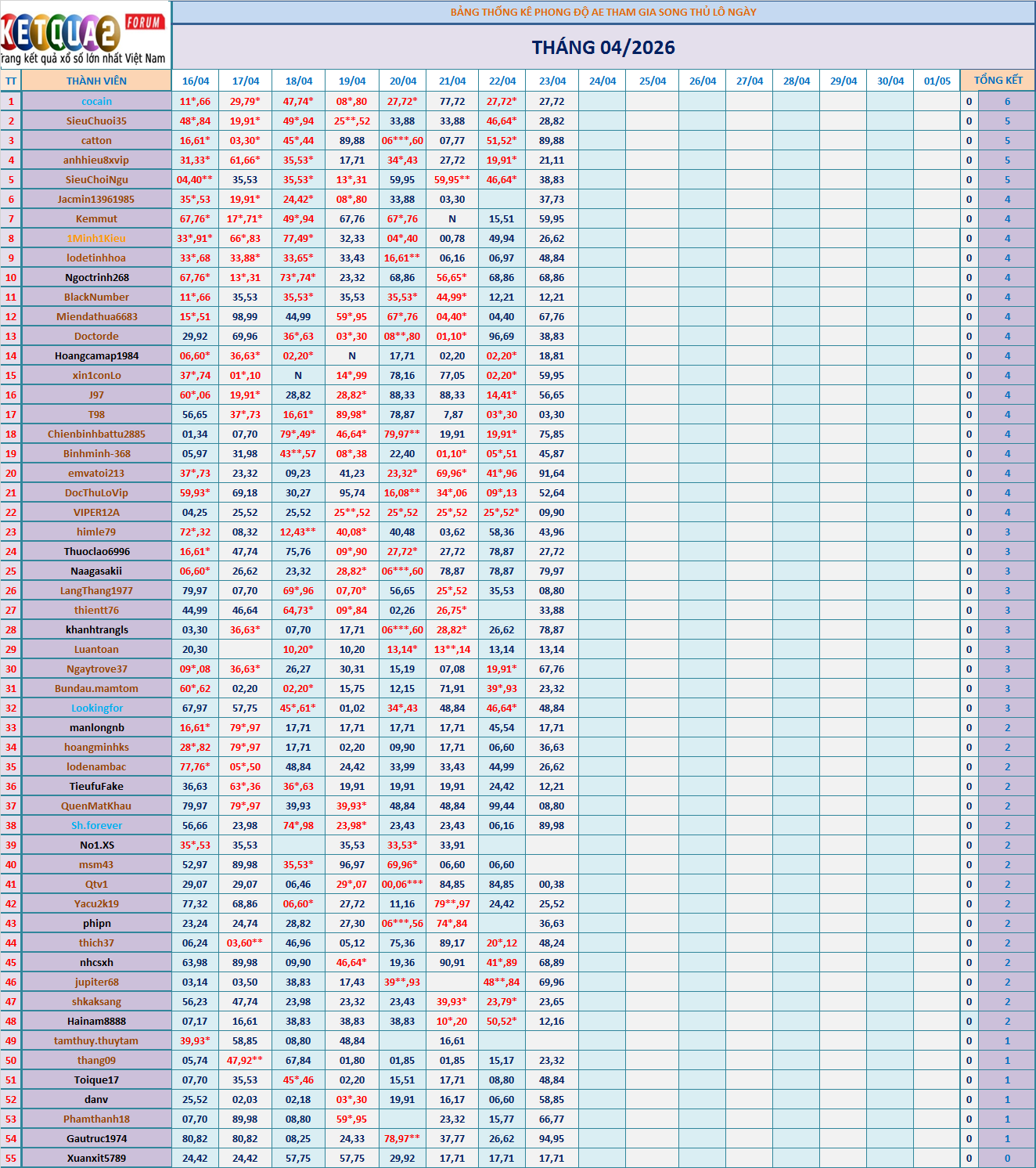Image resolution: width=1036 pixels, height=1168 pixels.
Task: Select member cell Yacu2k19
Action: click(x=96, y=903)
